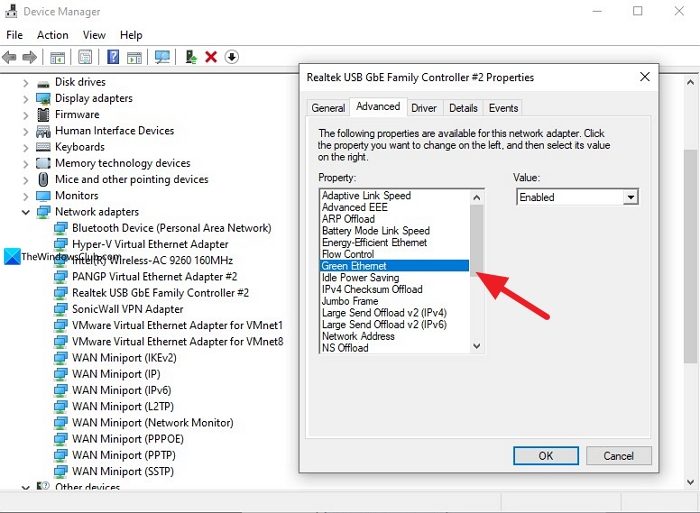700x513 pixels.
Task: Click the Human Interface Devices icon
Action: 43,131
